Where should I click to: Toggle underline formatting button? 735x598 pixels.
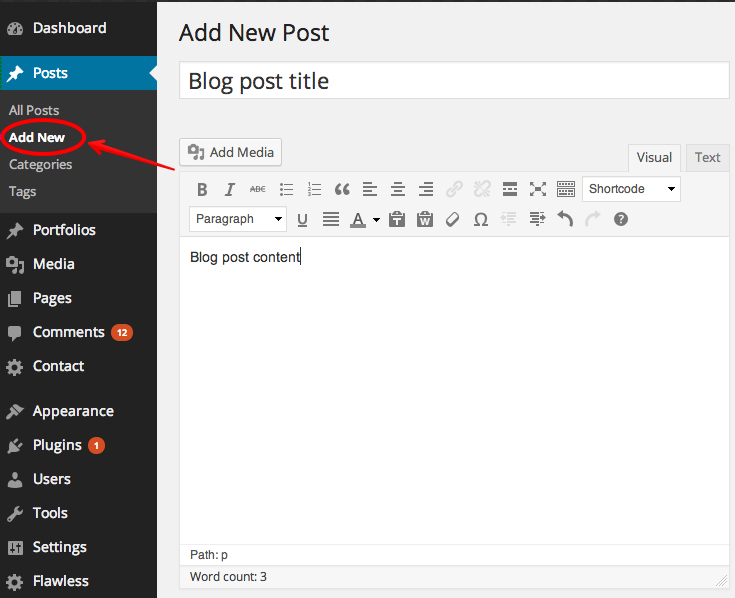(302, 219)
